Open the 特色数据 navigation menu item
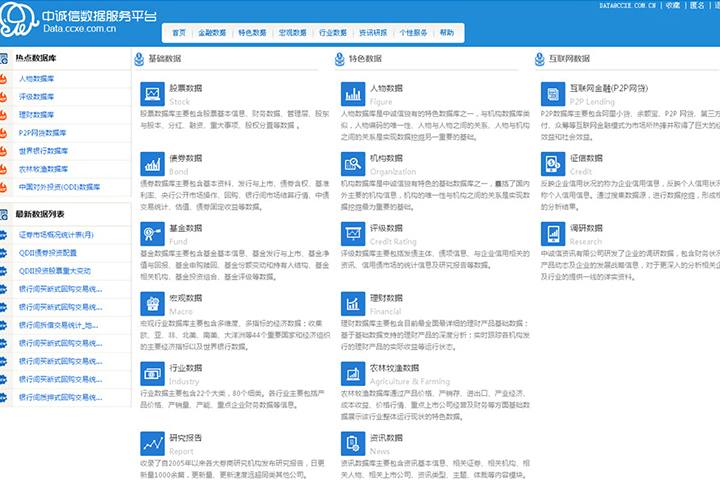Viewport: 720px width, 480px height. (x=252, y=33)
